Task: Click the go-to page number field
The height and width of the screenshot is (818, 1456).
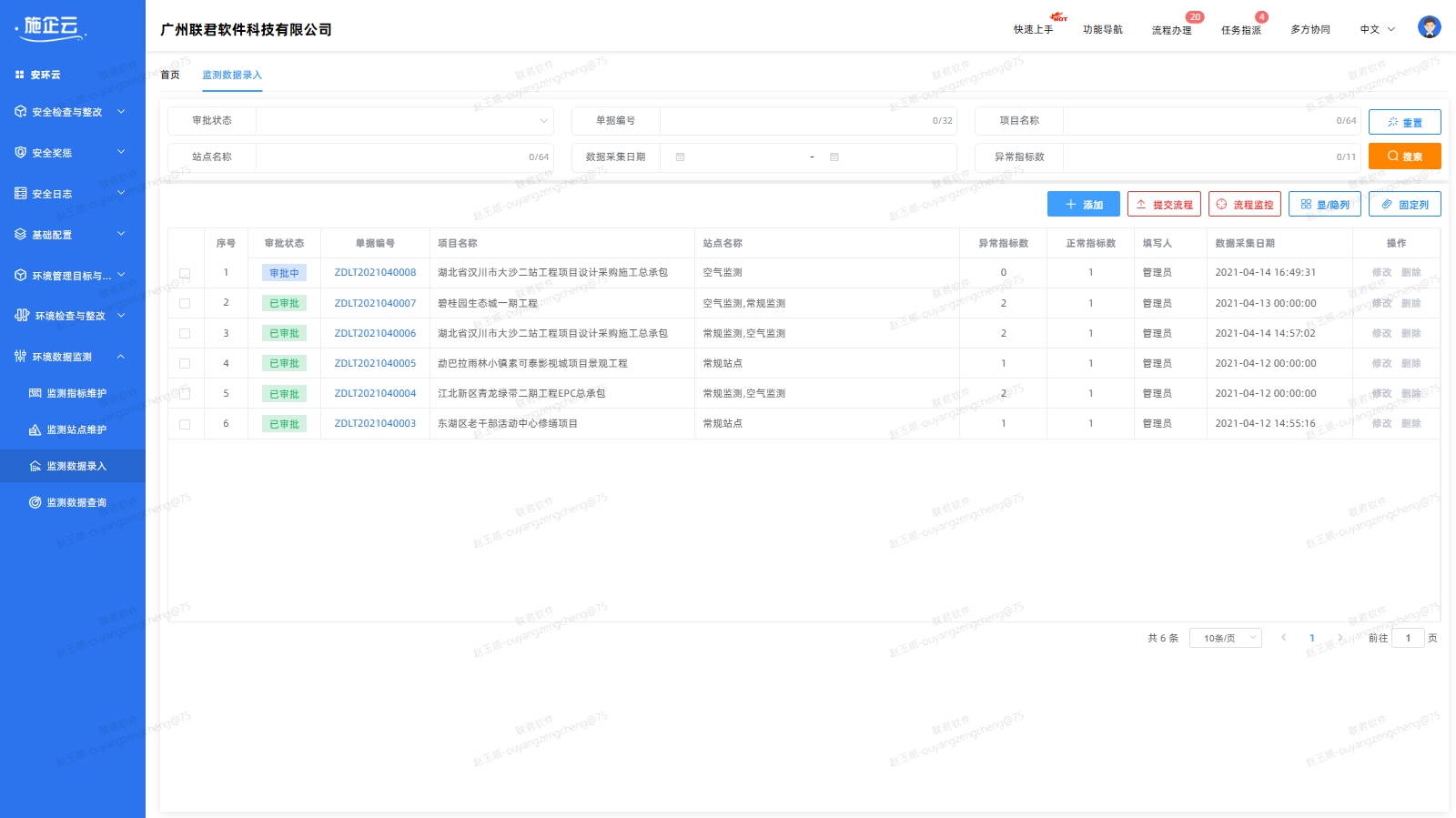Action: pyautogui.click(x=1408, y=638)
